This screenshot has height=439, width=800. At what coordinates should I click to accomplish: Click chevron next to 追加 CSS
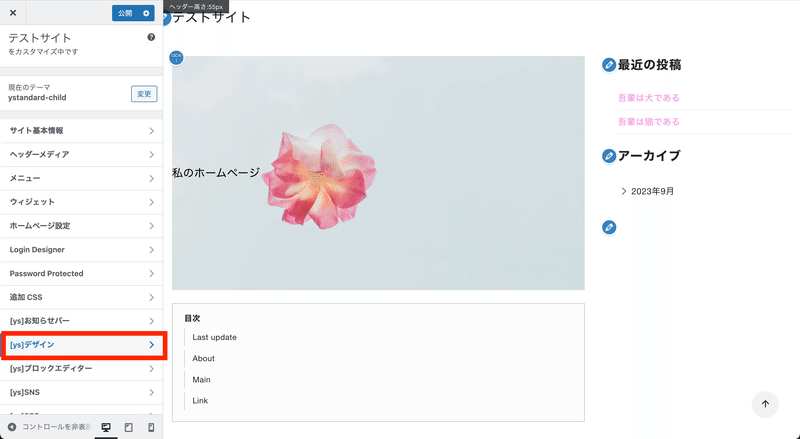coord(152,298)
